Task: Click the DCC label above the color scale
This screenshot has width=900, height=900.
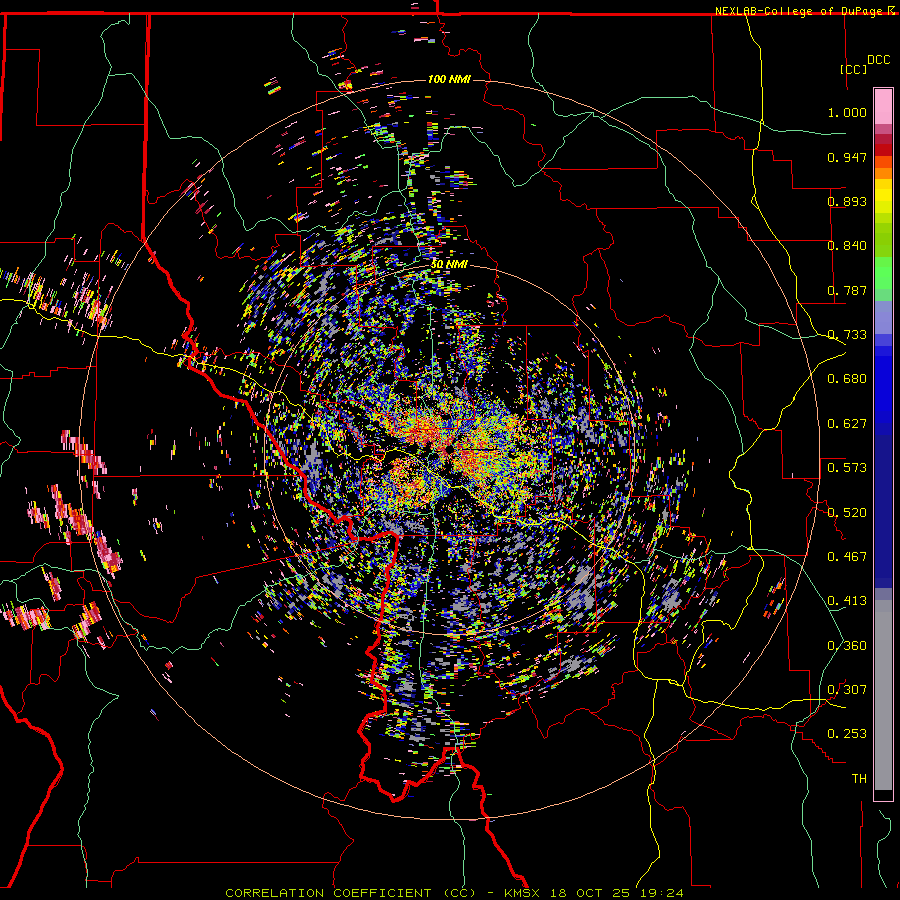Action: pos(879,60)
